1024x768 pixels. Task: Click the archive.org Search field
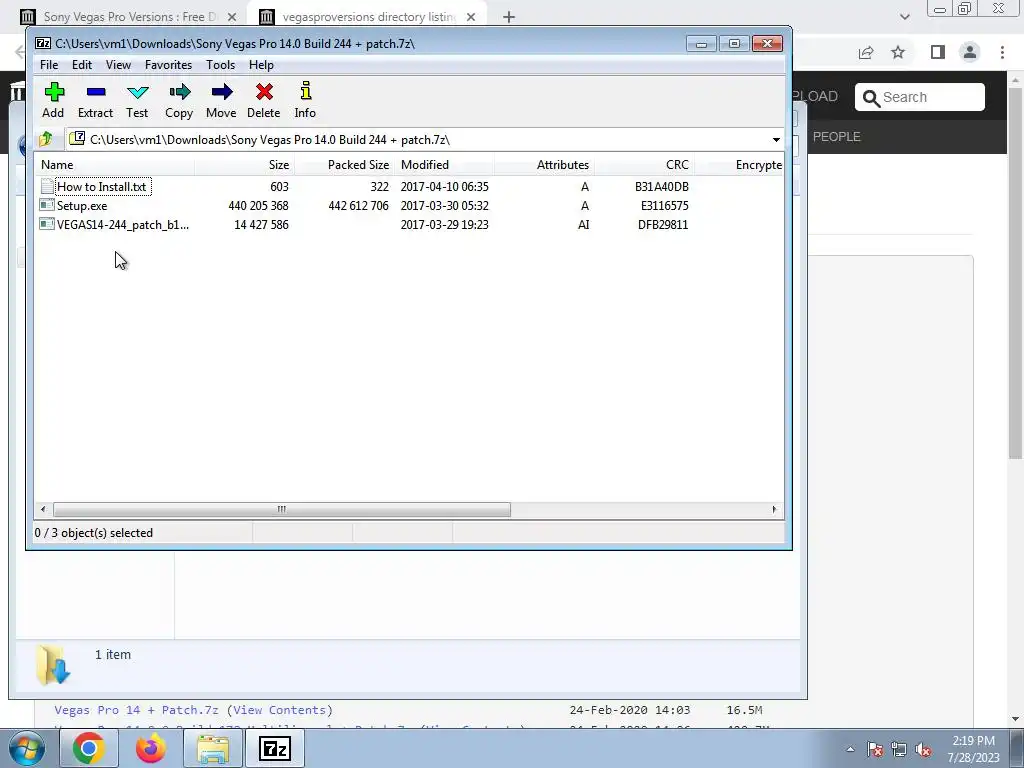click(x=920, y=97)
